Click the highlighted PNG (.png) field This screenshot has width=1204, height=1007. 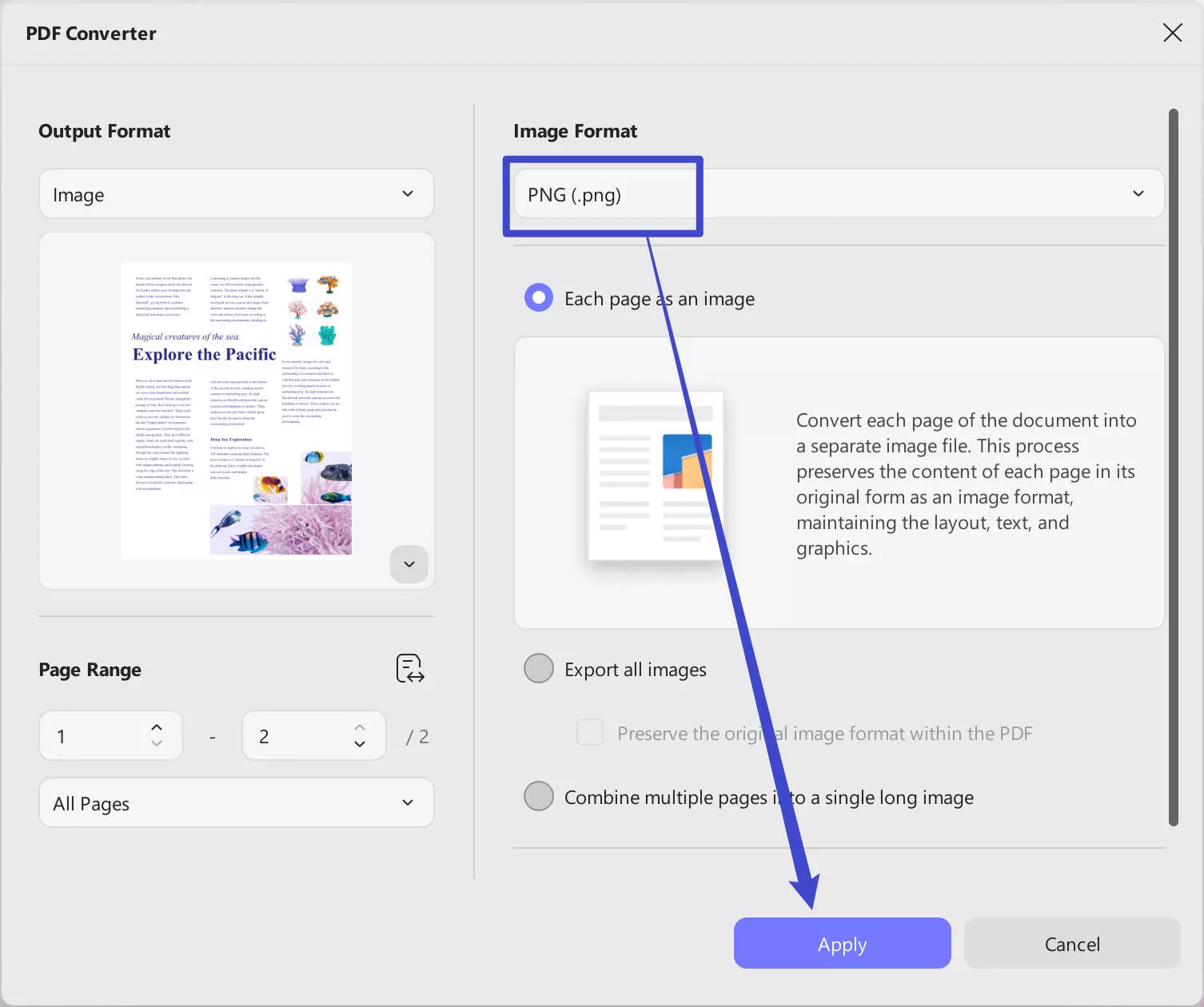click(x=603, y=194)
